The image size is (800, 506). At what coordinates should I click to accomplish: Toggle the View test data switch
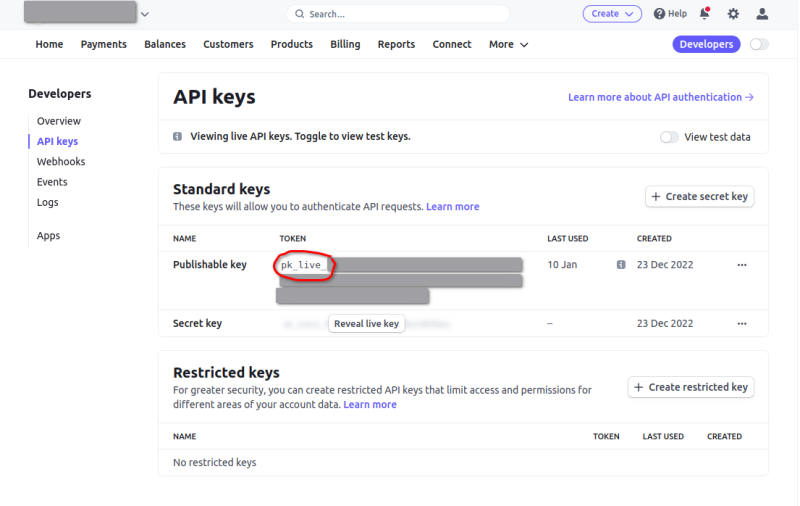(x=669, y=137)
